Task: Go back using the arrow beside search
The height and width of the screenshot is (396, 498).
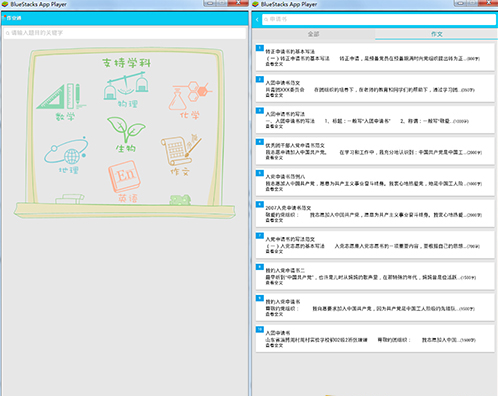Action: 257,20
